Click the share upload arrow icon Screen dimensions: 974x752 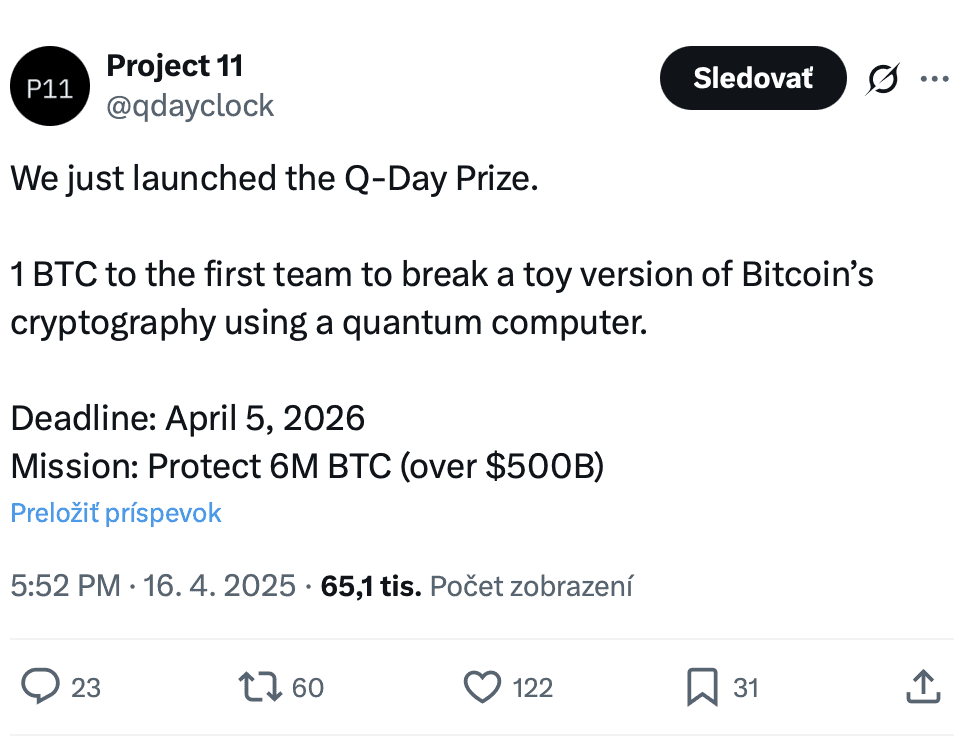click(923, 686)
